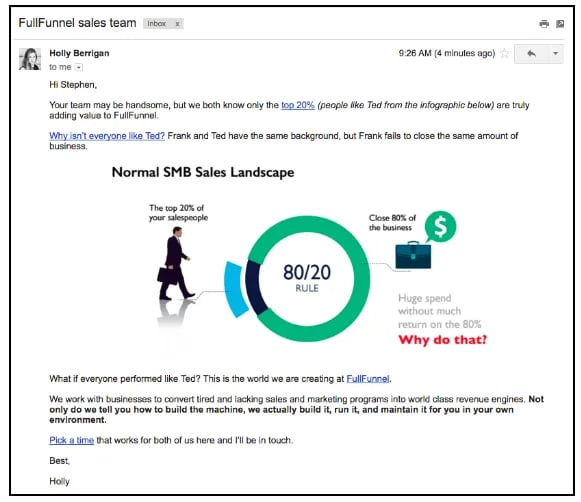
Task: Click the red 'Why do that?' text
Action: (443, 340)
